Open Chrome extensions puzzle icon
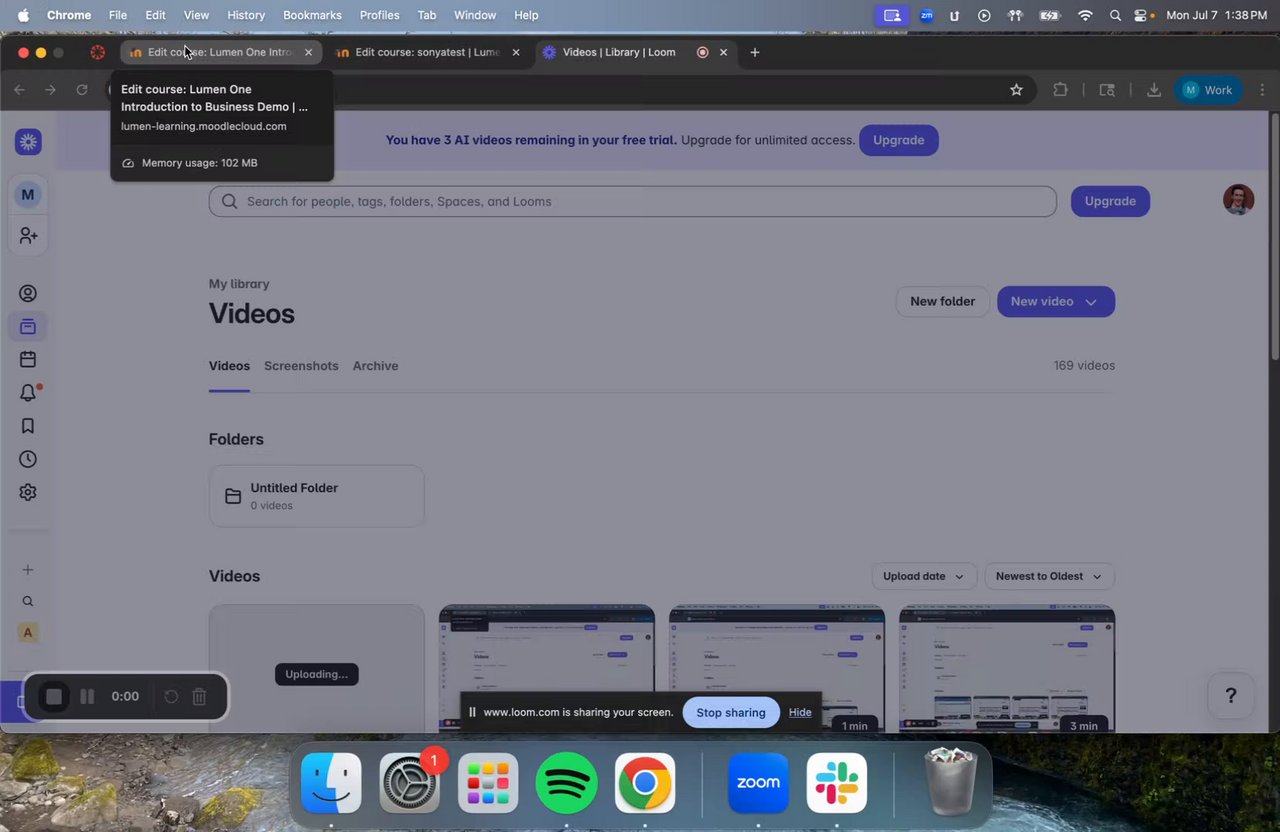 (x=1060, y=90)
